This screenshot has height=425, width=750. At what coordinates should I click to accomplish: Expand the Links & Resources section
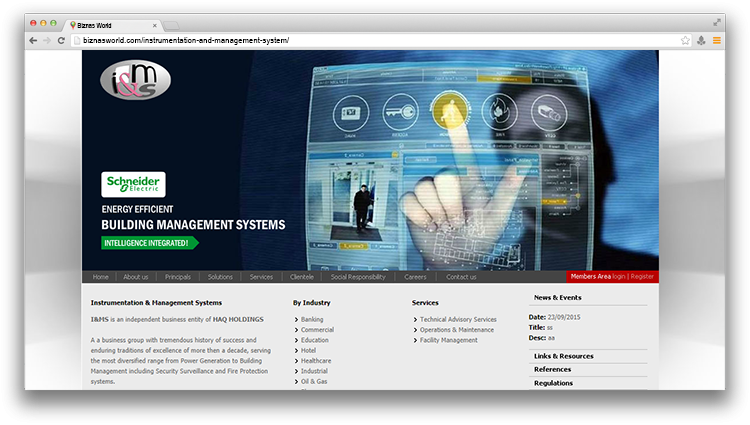[563, 356]
